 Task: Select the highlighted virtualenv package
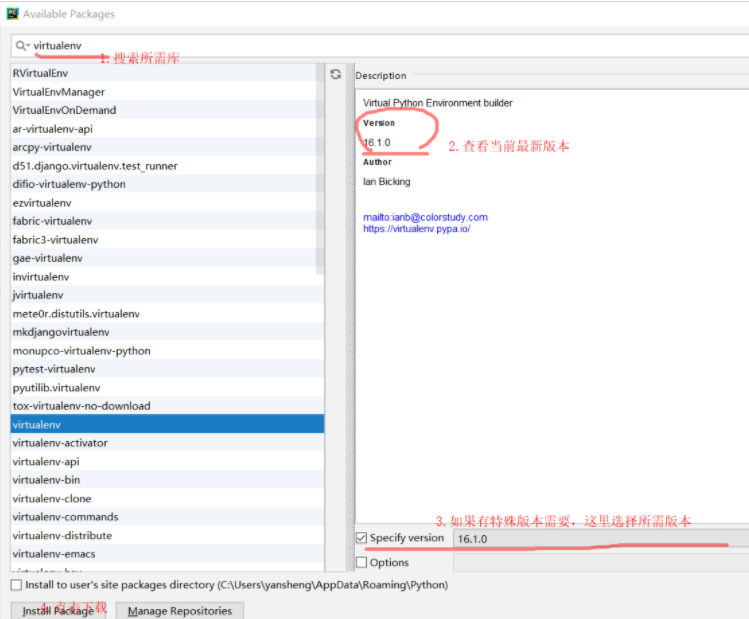click(x=167, y=424)
